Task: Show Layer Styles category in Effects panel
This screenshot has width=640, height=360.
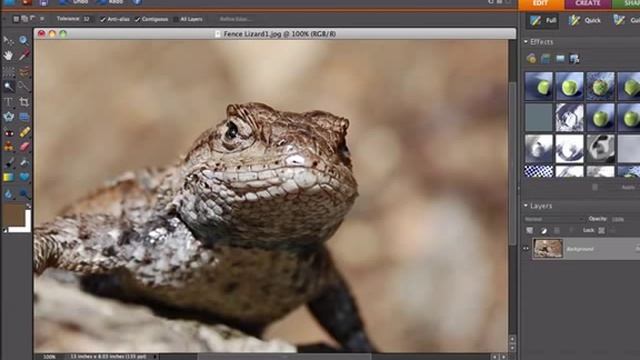Action: (546, 58)
